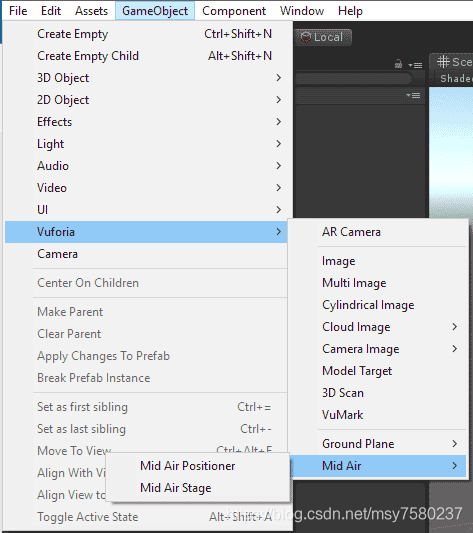Image resolution: width=473 pixels, height=533 pixels.
Task: Click the hierarchy search field
Action: pos(354,79)
